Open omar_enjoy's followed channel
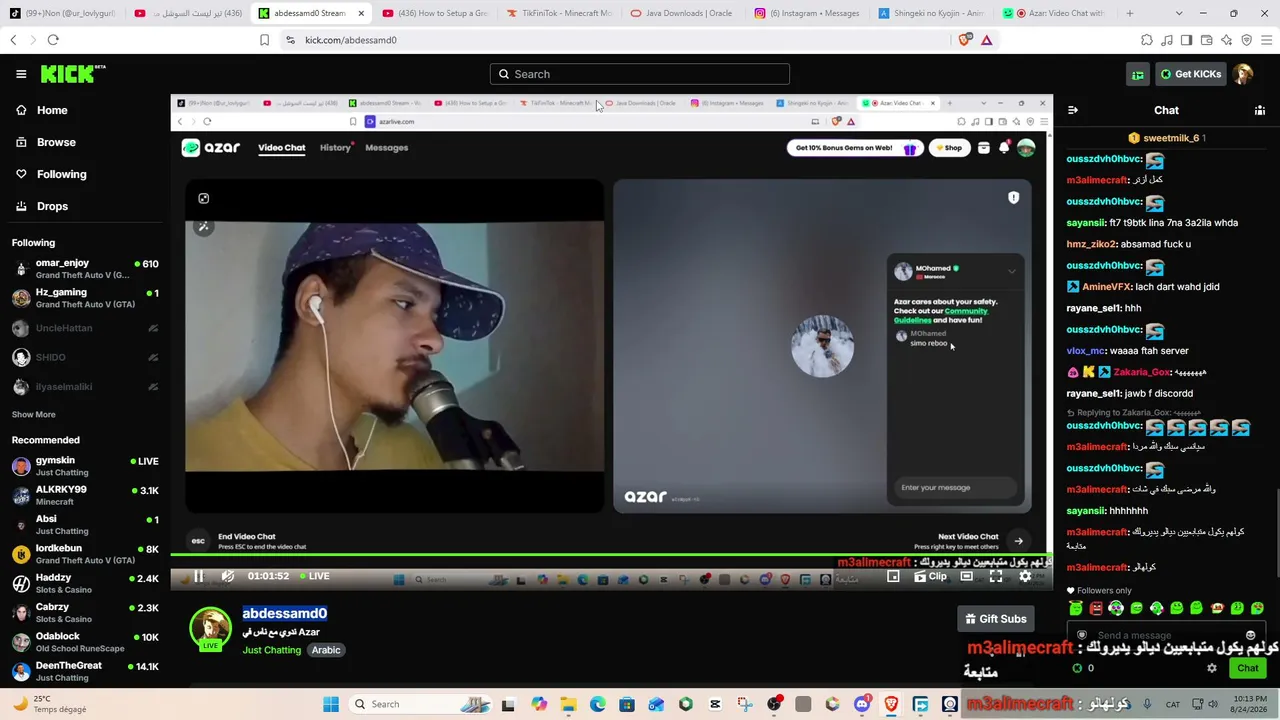This screenshot has height=720, width=1280. 85,269
